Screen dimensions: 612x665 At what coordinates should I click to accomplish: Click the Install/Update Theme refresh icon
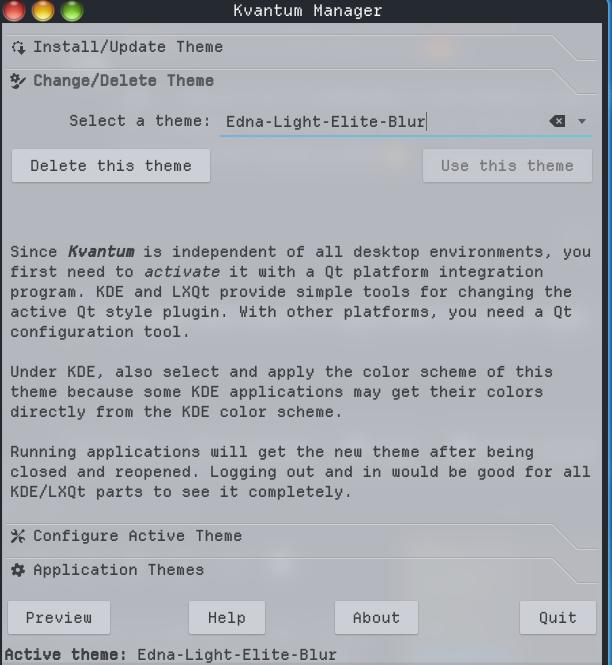[x=18, y=47]
